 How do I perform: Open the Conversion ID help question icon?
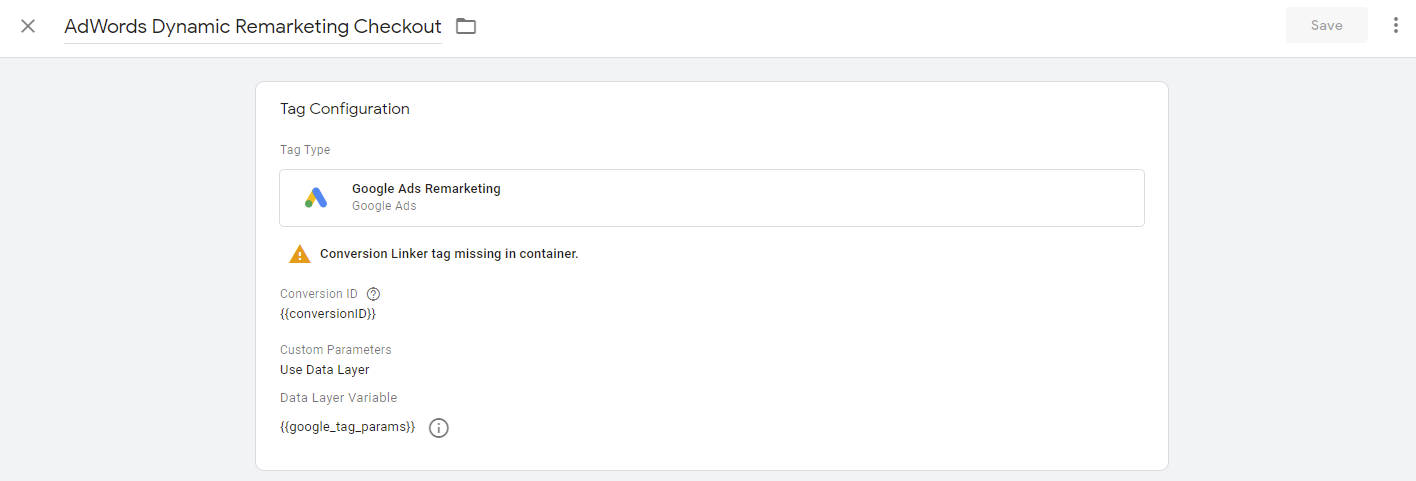click(x=374, y=294)
